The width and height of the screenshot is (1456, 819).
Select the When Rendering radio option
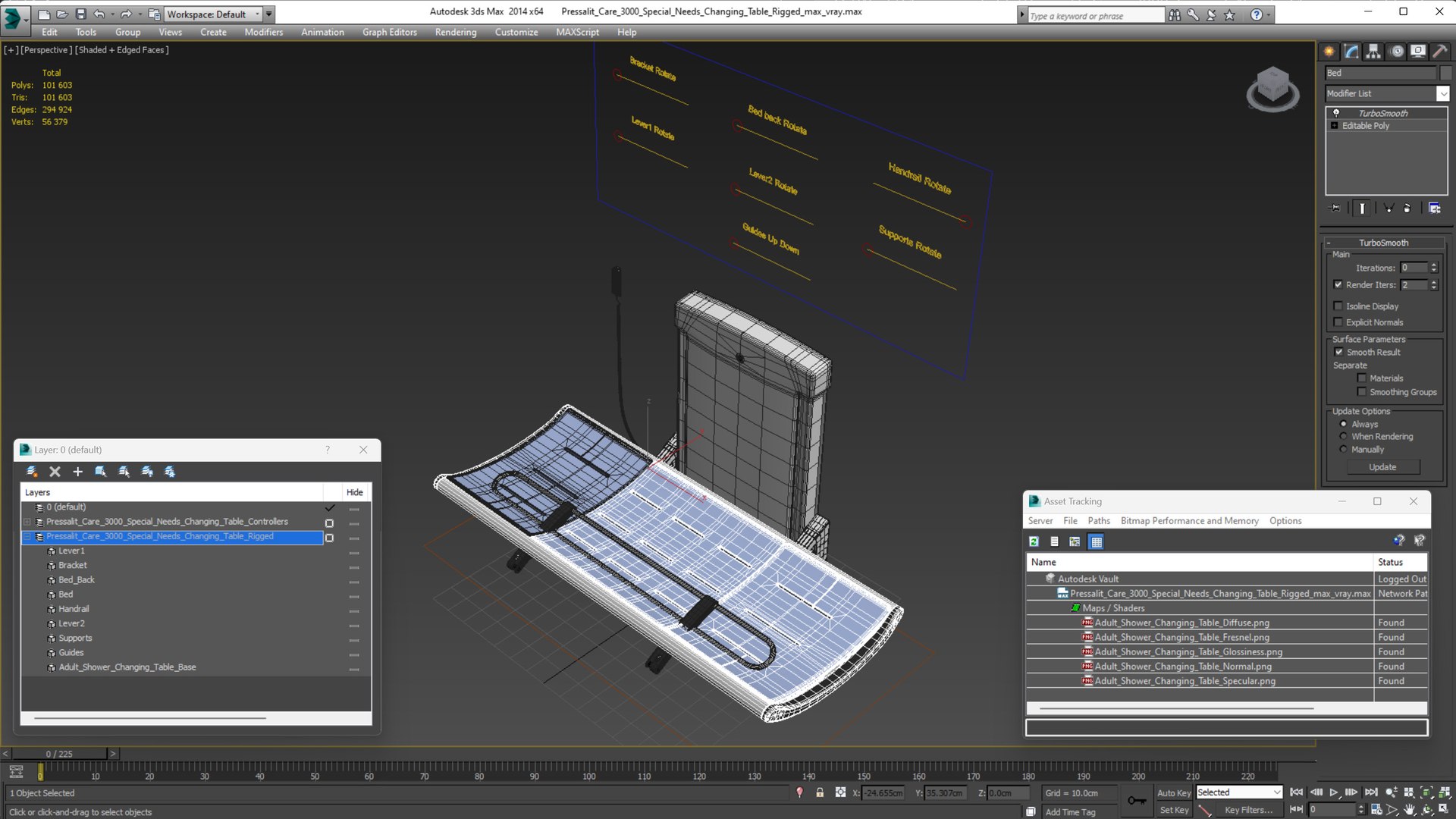(x=1344, y=437)
